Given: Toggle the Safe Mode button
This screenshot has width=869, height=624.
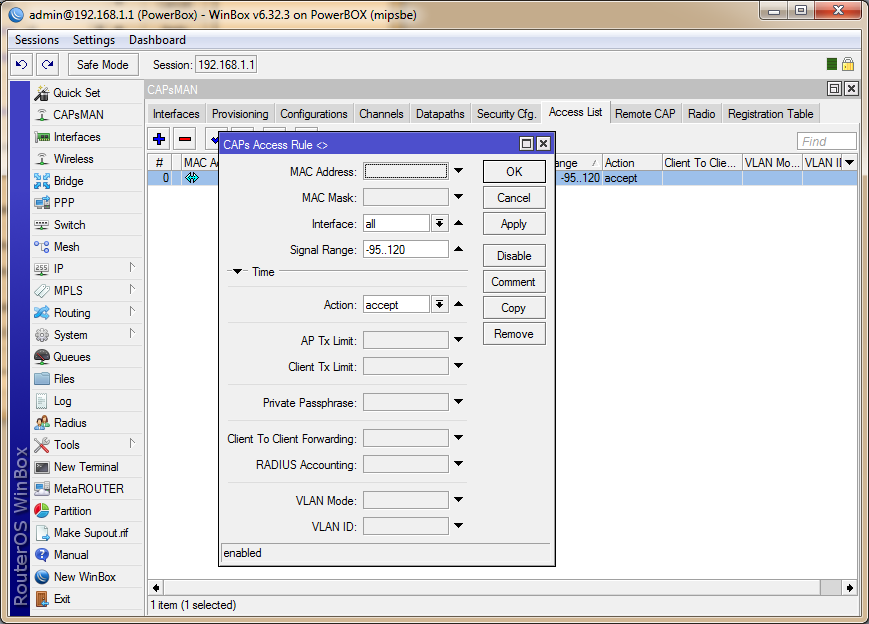Looking at the screenshot, I should [102, 64].
